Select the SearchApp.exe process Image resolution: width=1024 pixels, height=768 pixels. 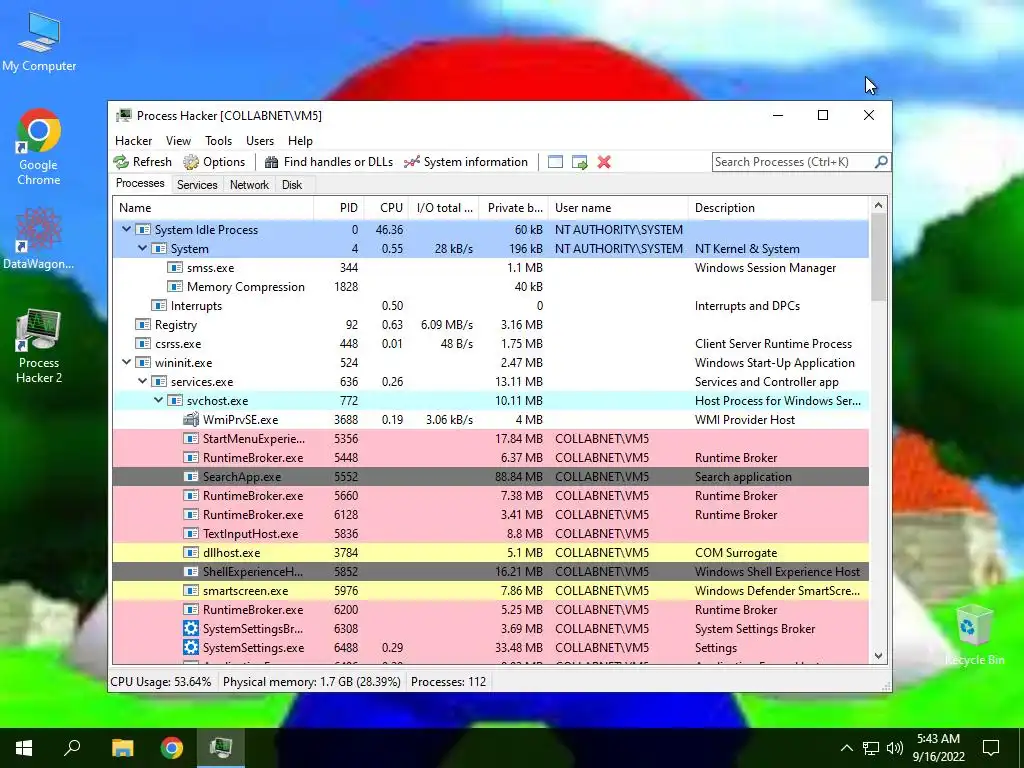(491, 477)
